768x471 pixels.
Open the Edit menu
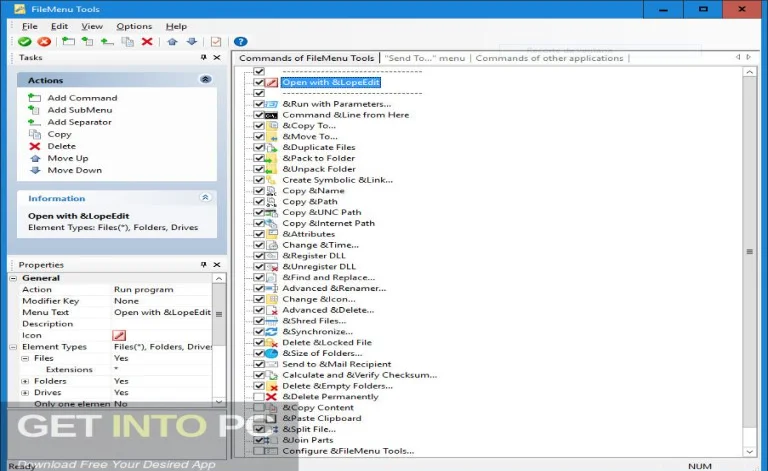click(x=59, y=26)
